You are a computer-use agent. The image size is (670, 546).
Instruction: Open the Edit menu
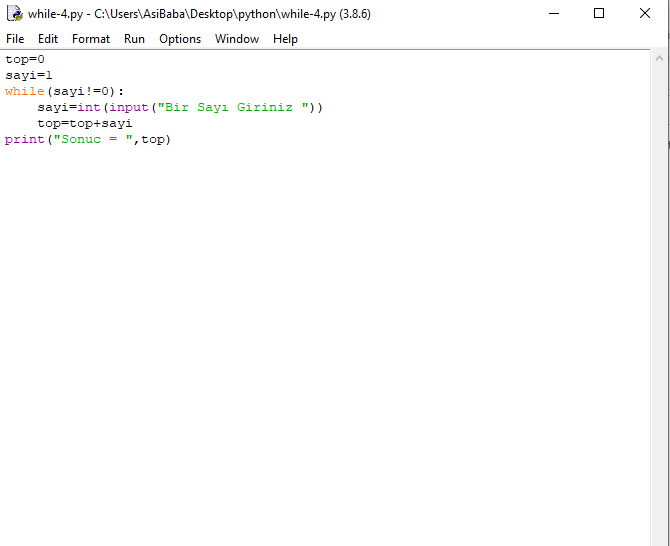pos(48,39)
